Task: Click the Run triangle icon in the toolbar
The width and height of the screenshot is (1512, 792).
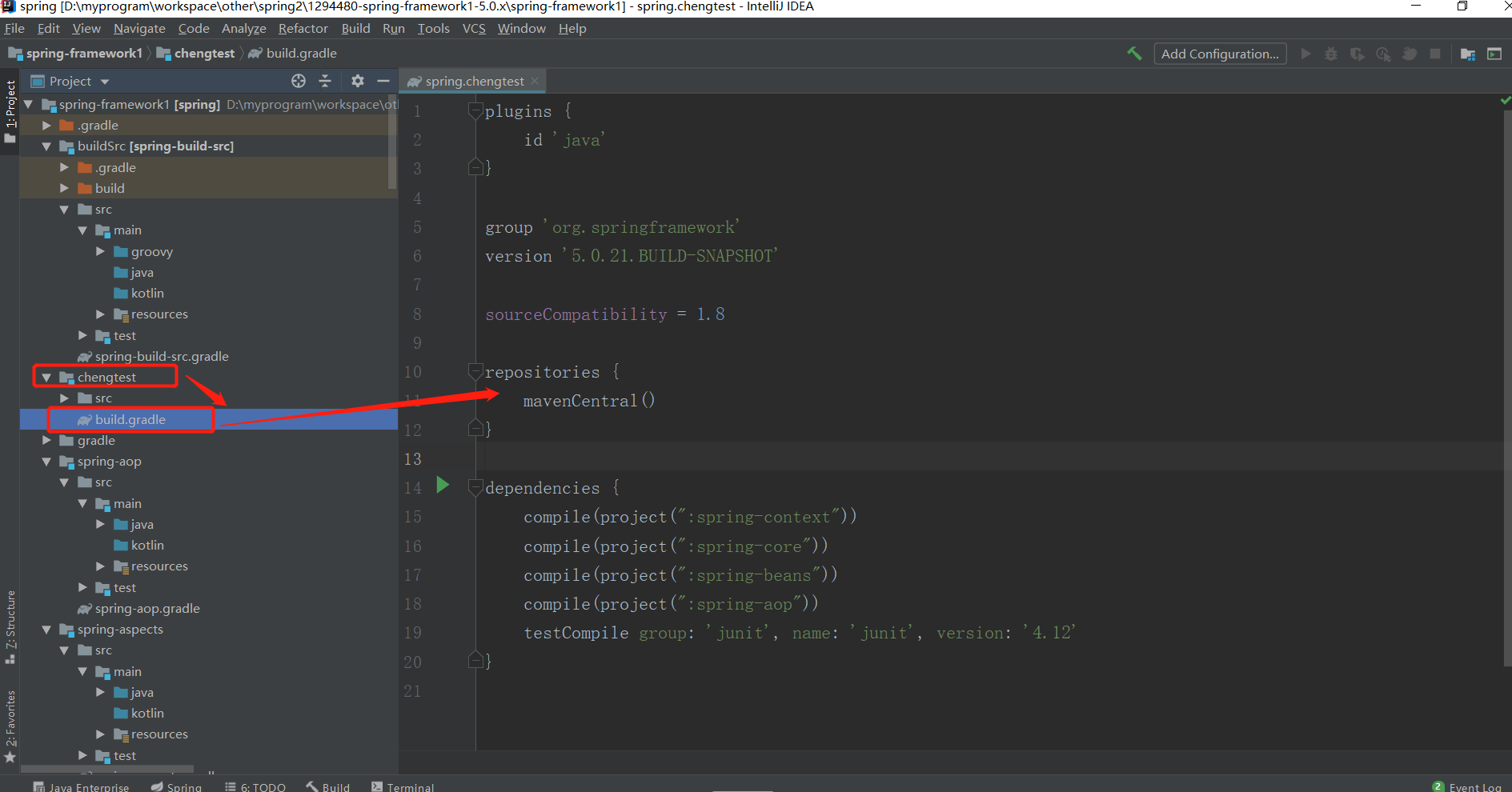Action: (1305, 54)
